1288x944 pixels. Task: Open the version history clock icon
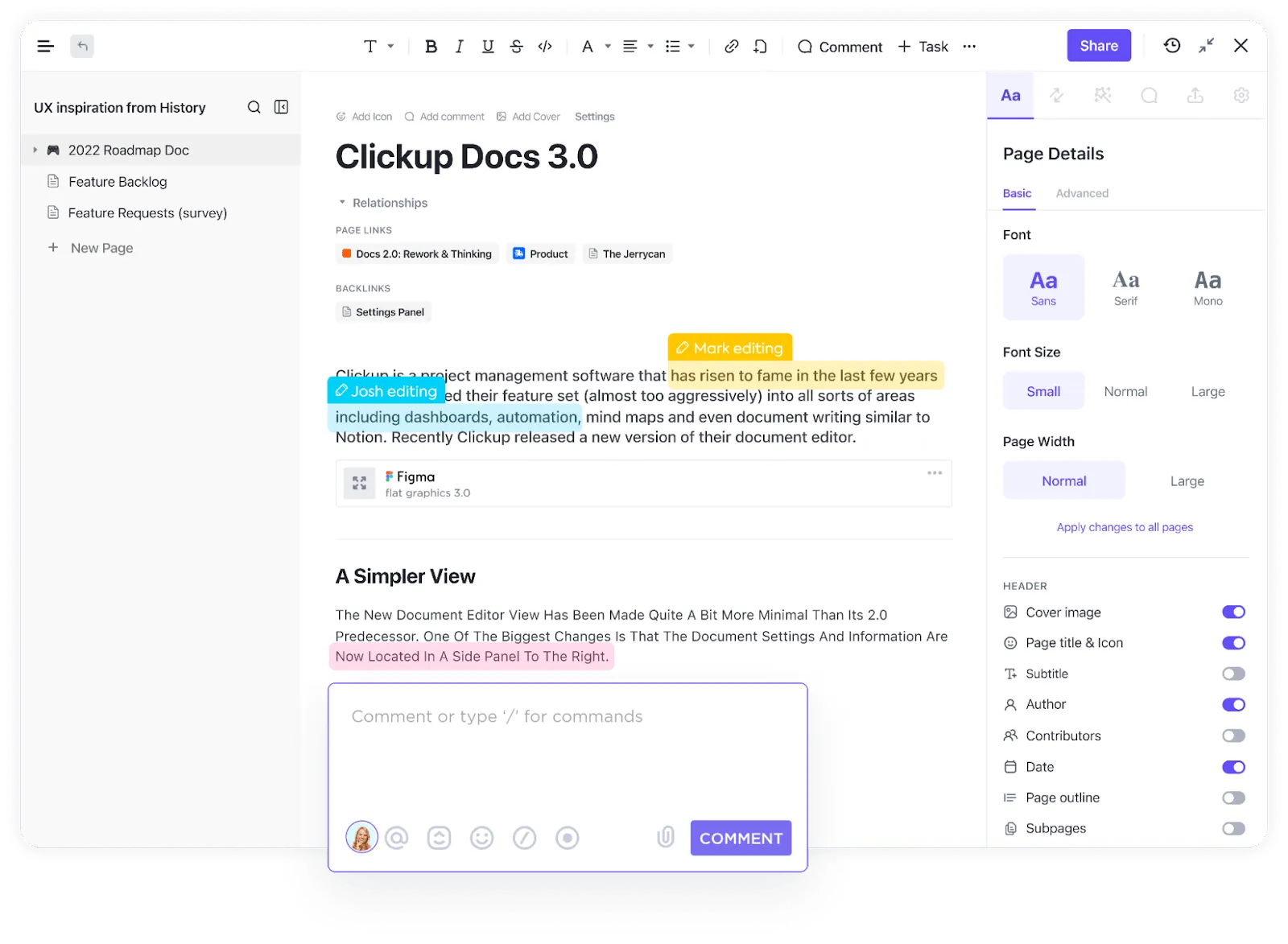pyautogui.click(x=1172, y=46)
